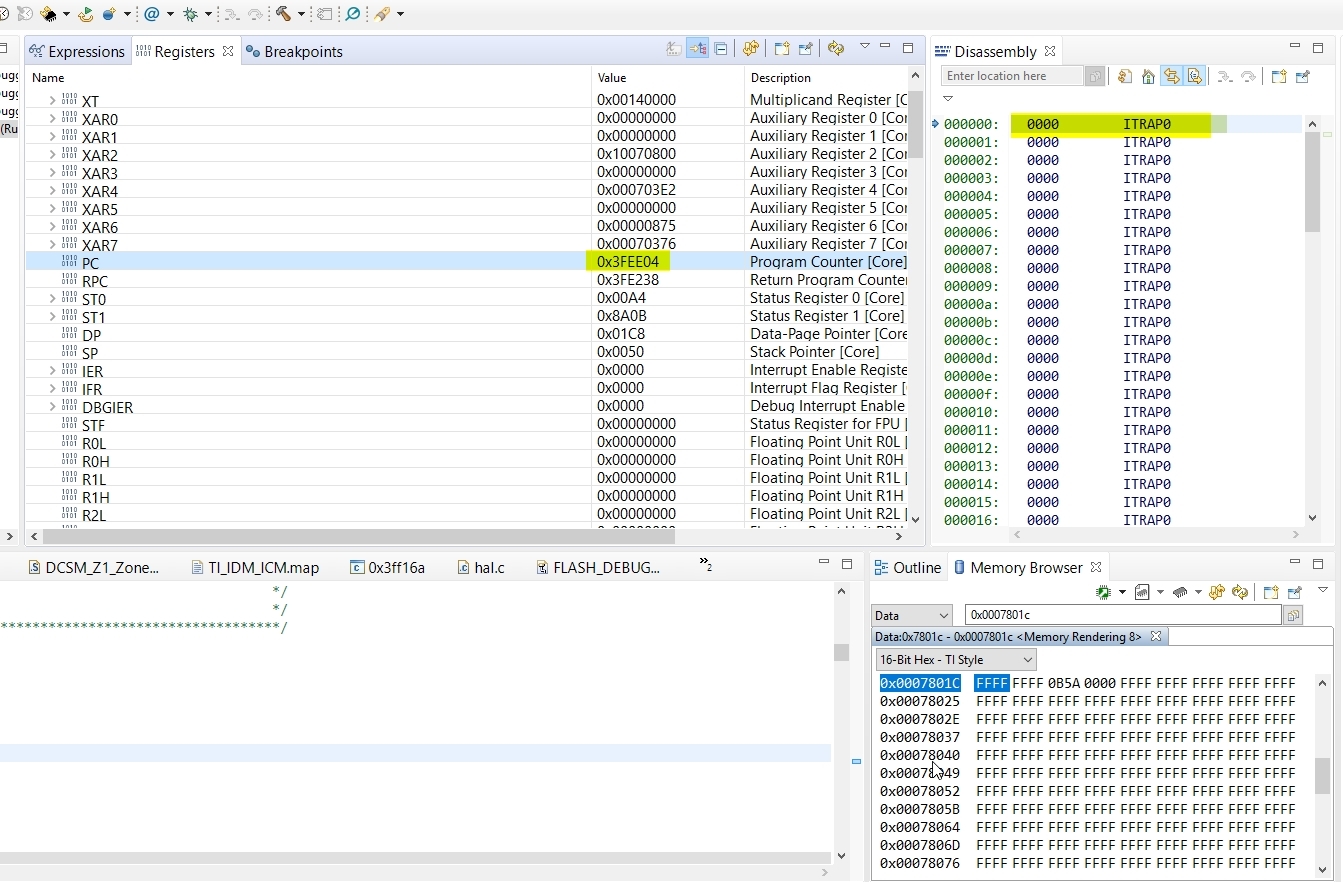Open the TI_IDM_ICM.map editor tab

(x=254, y=567)
